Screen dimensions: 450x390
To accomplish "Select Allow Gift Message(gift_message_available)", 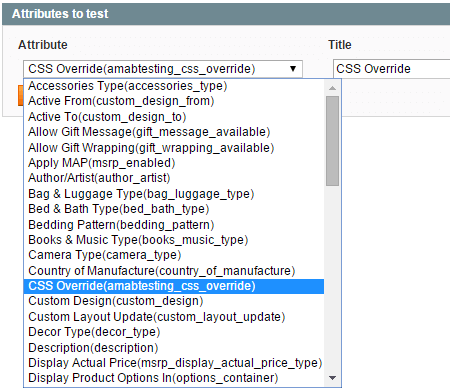I will tap(174, 132).
